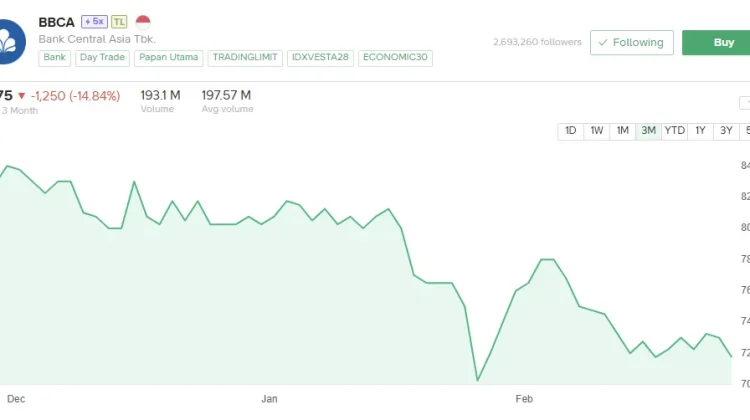
Task: Select the 3Y chart range
Action: tap(727, 131)
